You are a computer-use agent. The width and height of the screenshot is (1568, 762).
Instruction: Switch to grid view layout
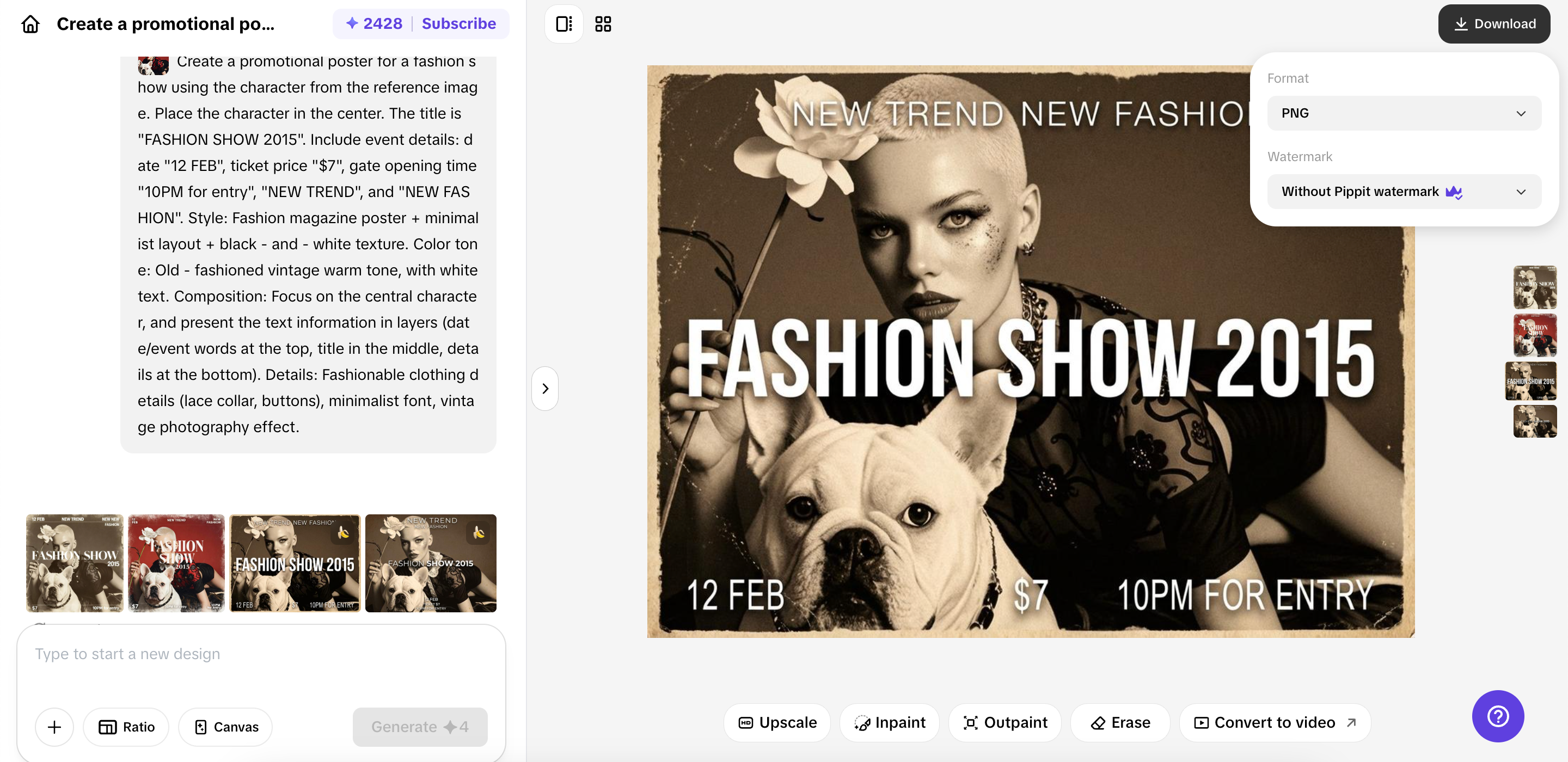pos(603,24)
